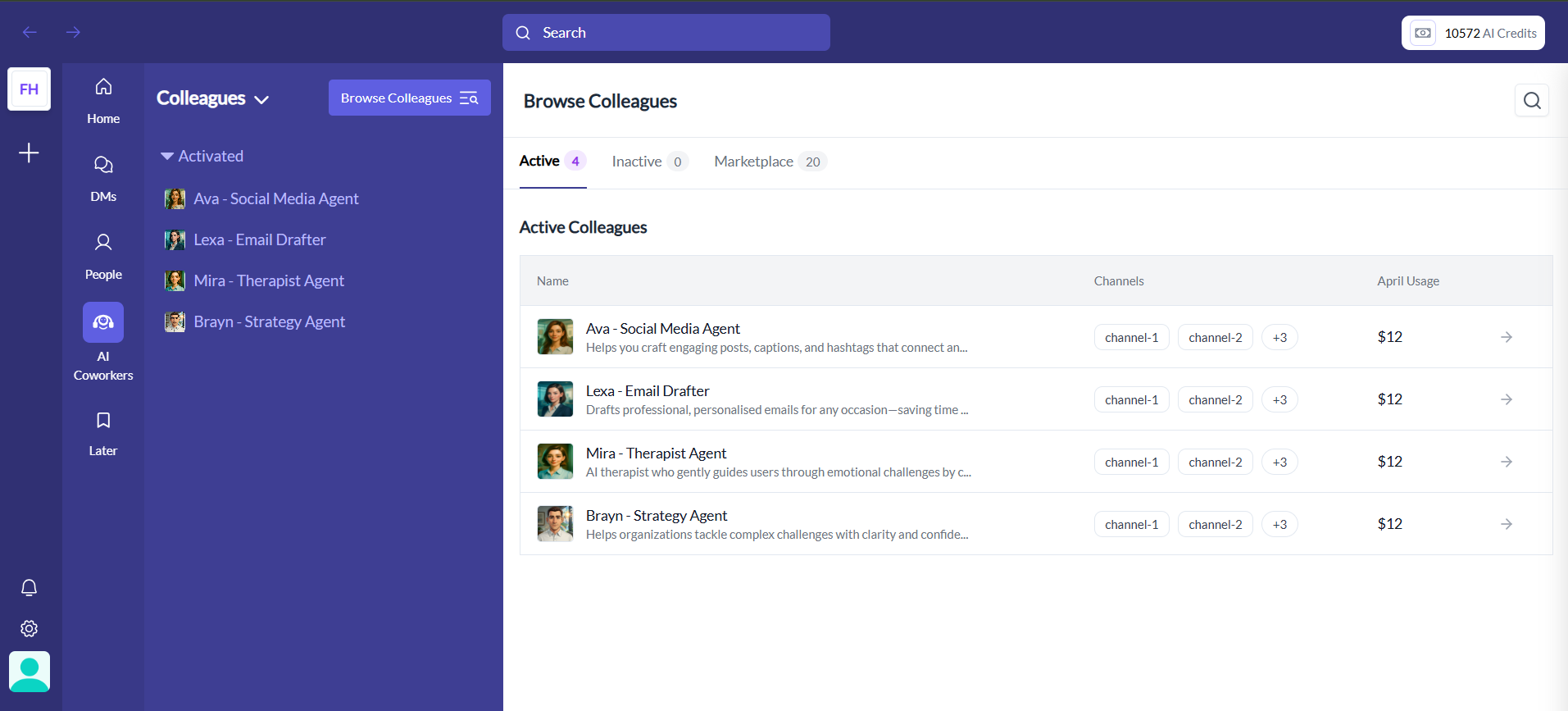This screenshot has width=1568, height=711.
Task: Open Brayn - Strategy Agent row arrow
Action: 1506,524
